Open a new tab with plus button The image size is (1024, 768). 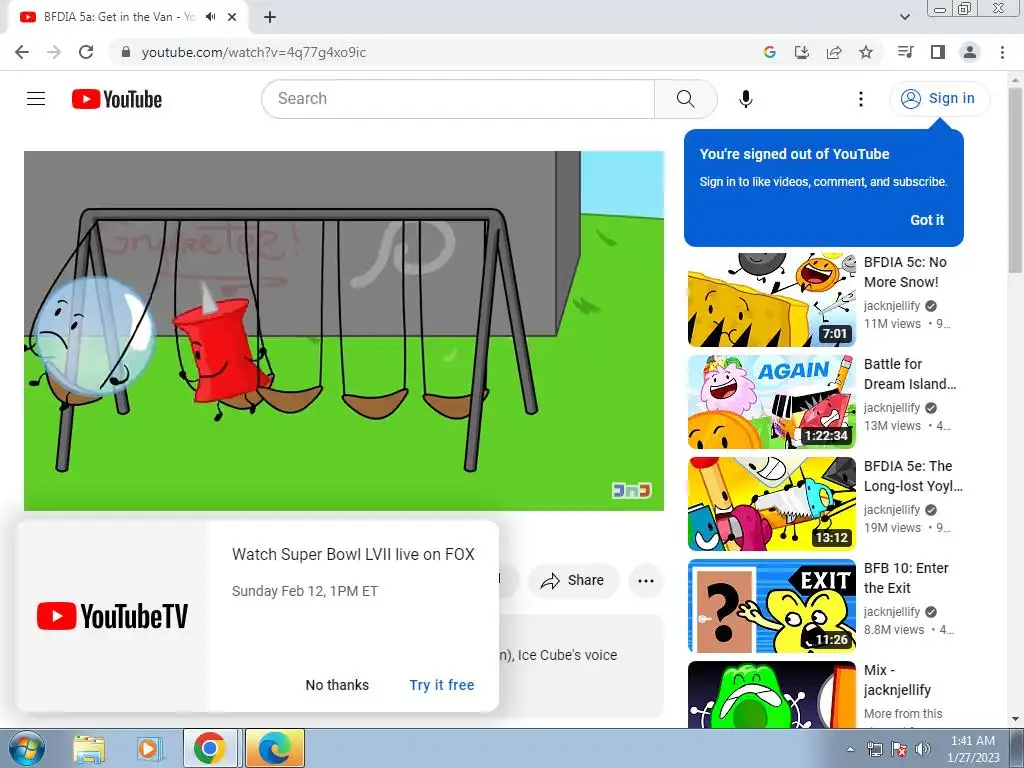point(270,17)
